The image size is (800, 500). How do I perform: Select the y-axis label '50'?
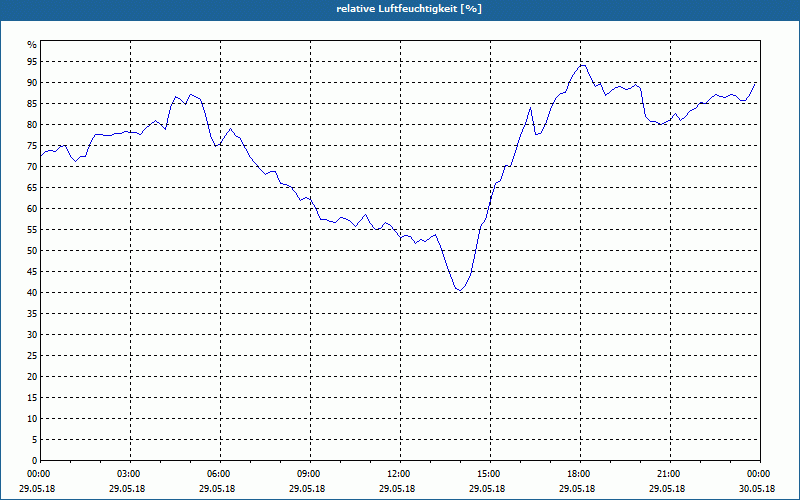pos(32,251)
